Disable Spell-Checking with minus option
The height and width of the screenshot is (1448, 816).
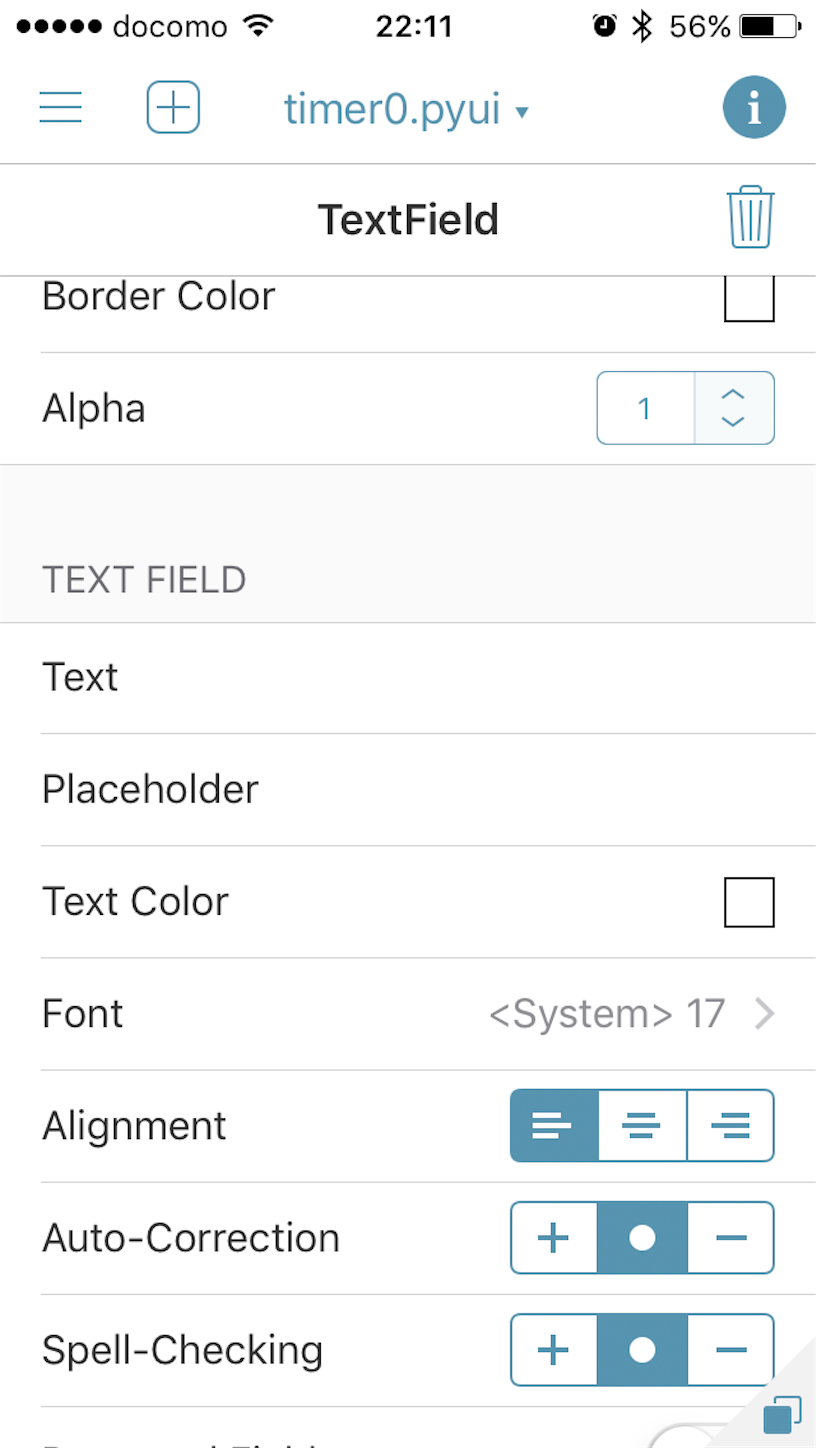click(x=731, y=1350)
